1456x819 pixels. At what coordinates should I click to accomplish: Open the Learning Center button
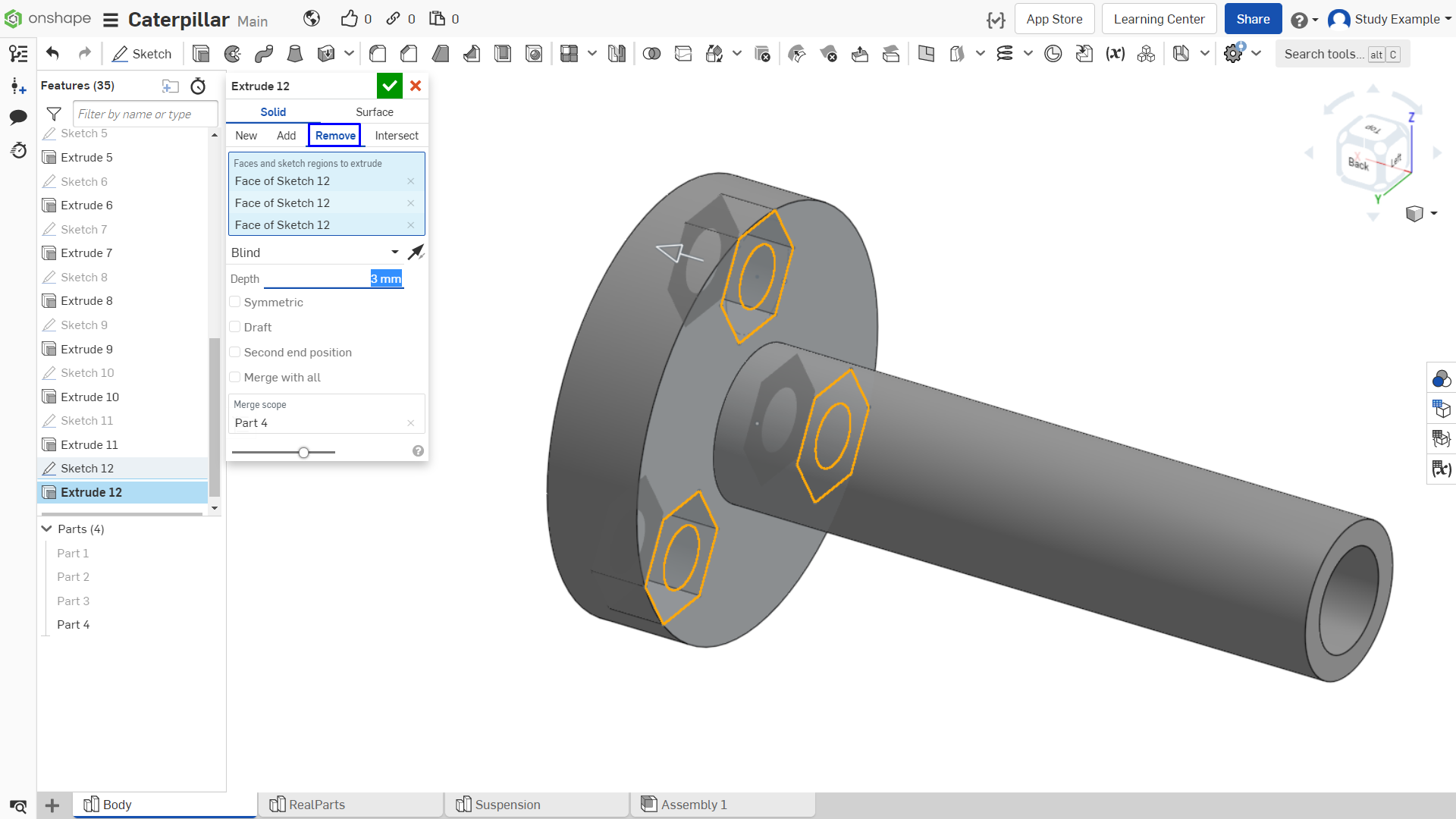(x=1159, y=19)
